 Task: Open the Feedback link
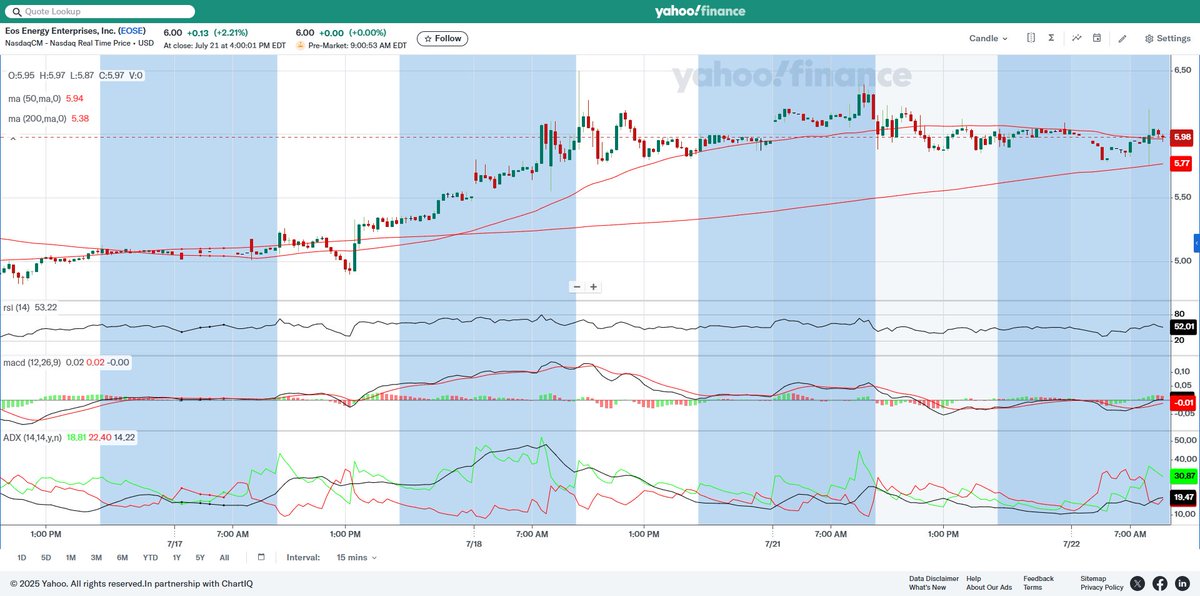(x=1038, y=578)
